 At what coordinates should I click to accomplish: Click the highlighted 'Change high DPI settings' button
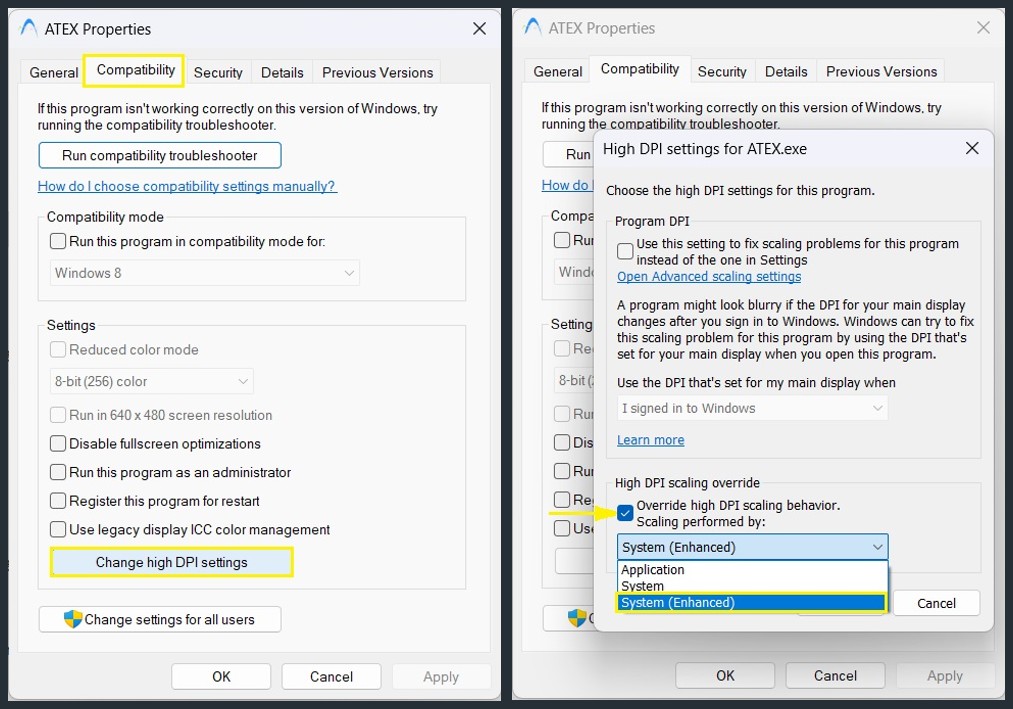171,562
